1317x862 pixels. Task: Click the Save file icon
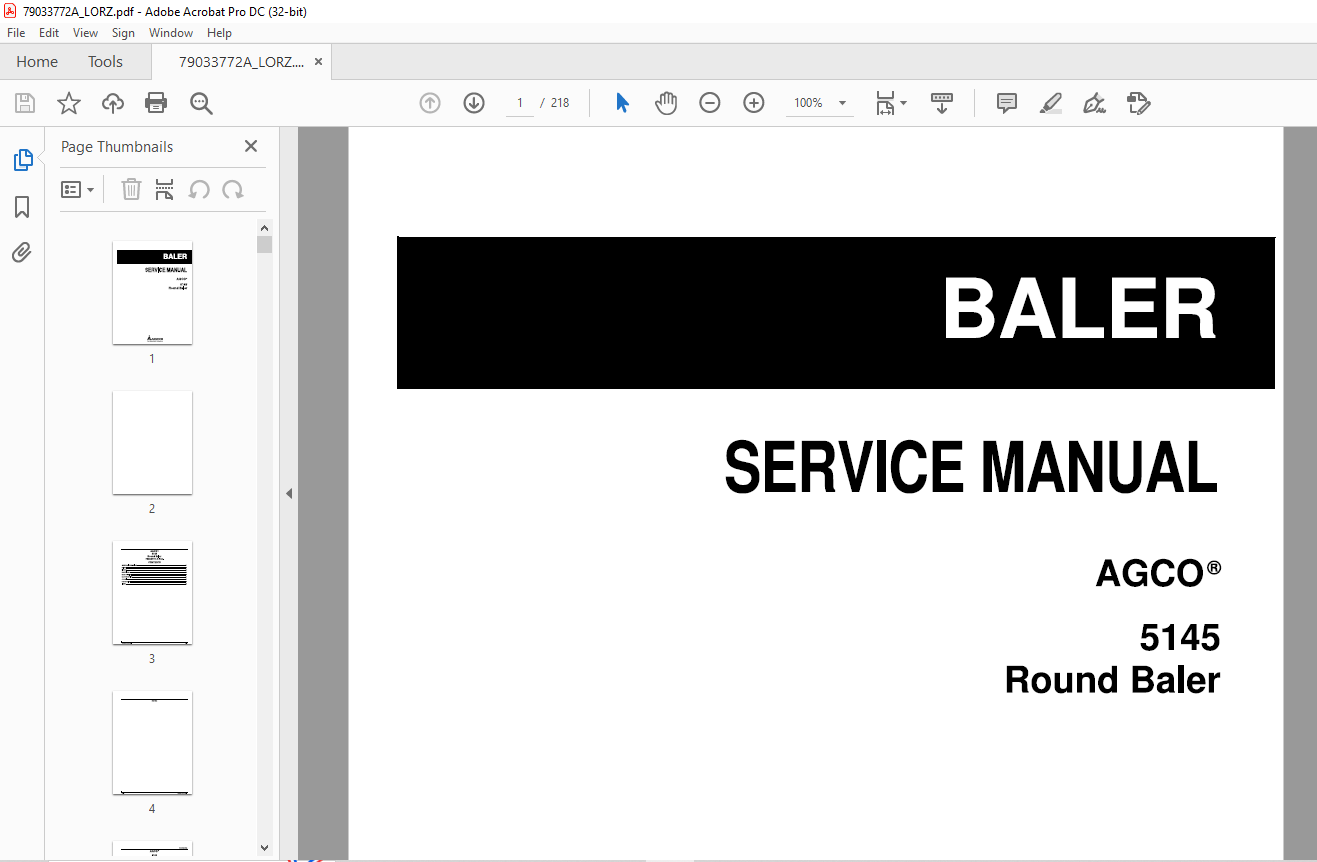[25, 103]
